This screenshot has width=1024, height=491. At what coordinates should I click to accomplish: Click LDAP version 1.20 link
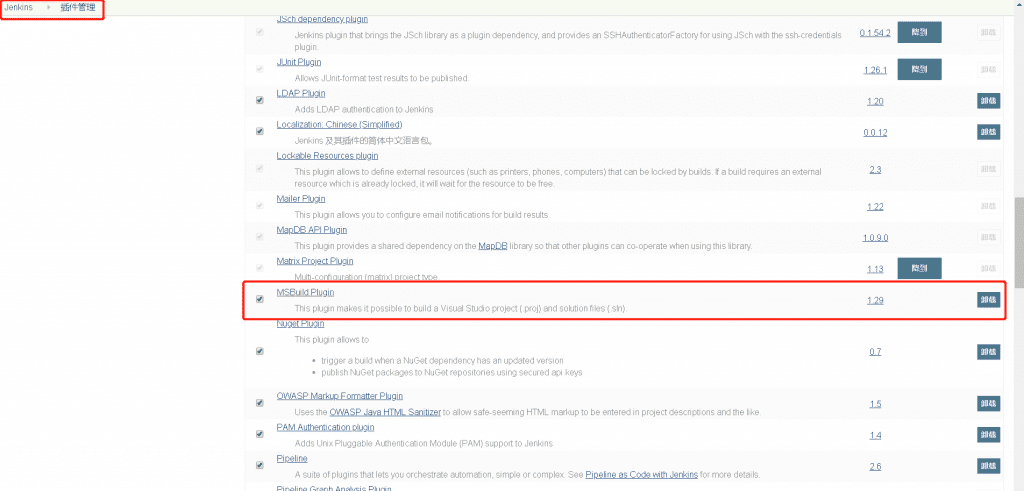pos(875,101)
